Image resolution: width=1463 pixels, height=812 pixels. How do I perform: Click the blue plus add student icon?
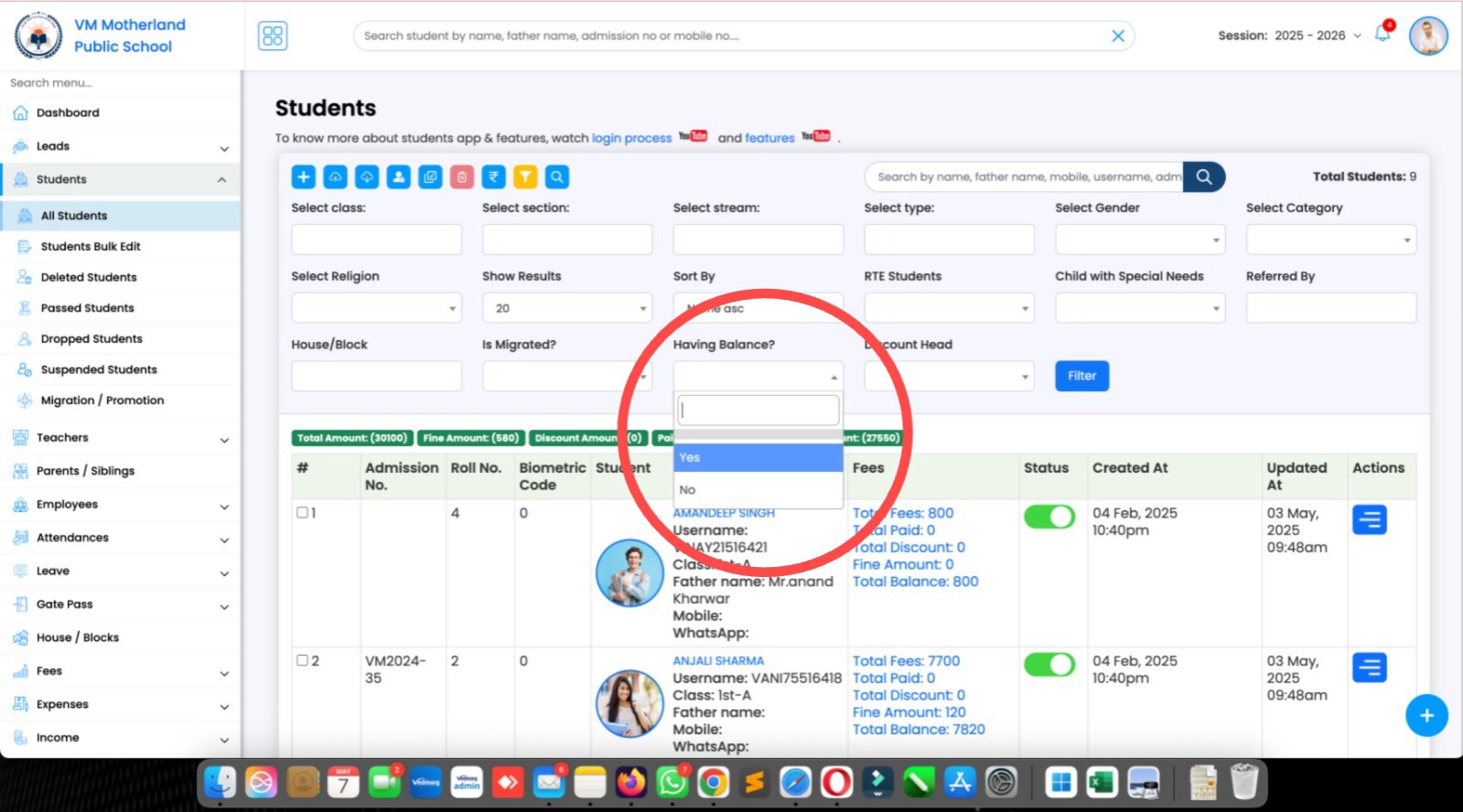click(x=304, y=177)
